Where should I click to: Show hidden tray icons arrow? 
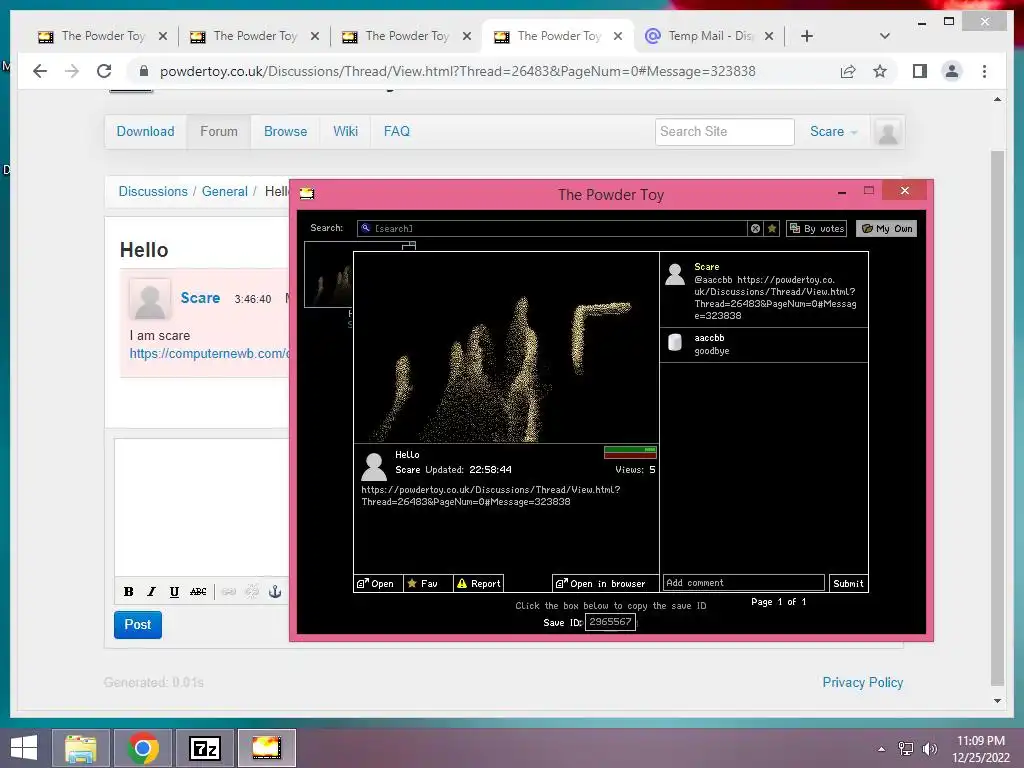coord(882,749)
